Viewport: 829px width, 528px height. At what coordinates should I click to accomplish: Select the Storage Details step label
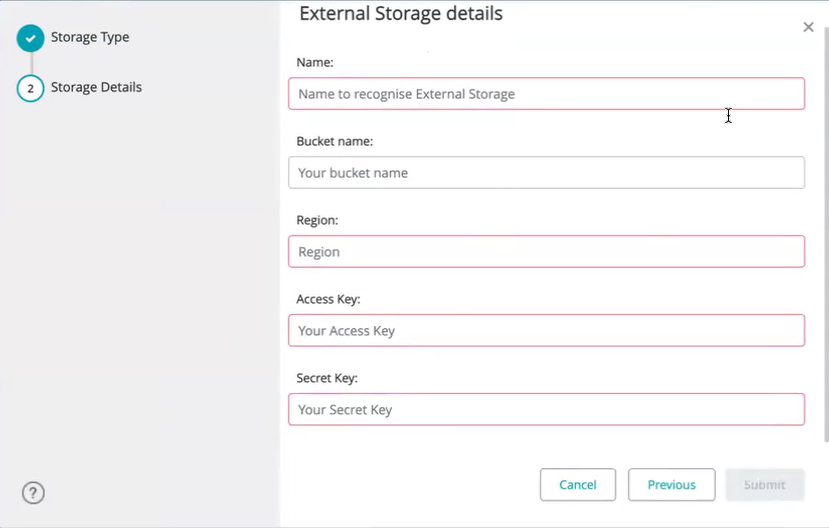pos(96,88)
